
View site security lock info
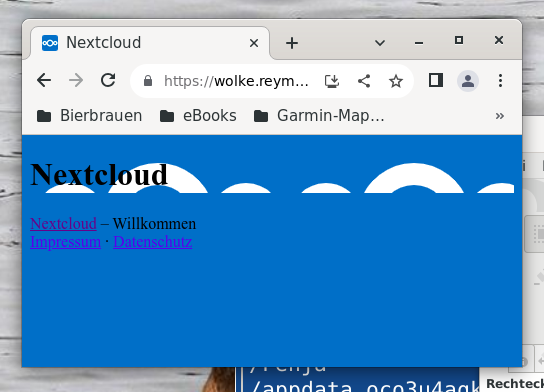click(x=148, y=81)
